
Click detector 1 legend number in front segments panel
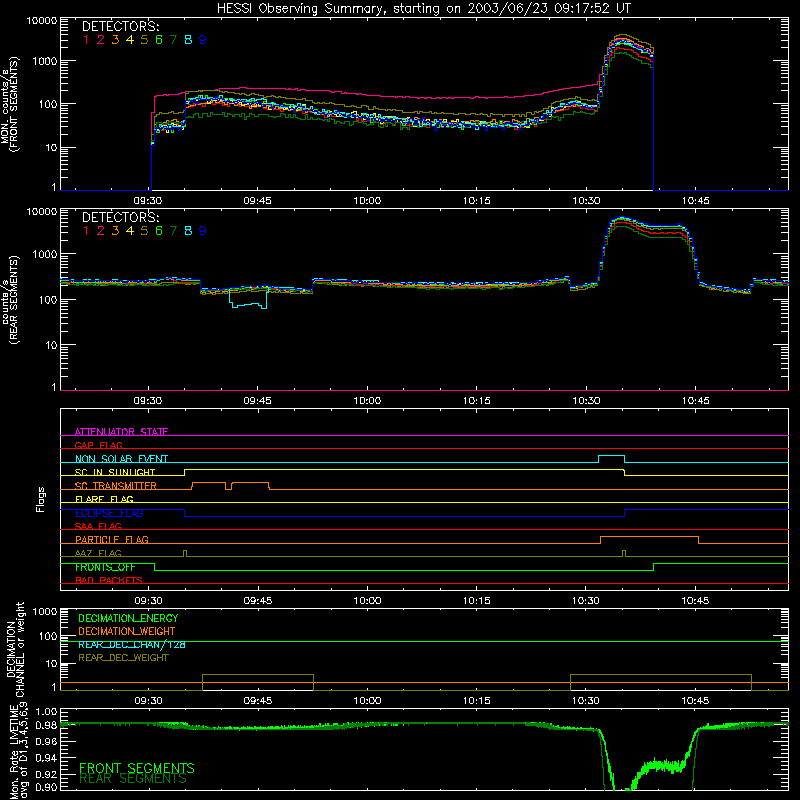point(86,40)
